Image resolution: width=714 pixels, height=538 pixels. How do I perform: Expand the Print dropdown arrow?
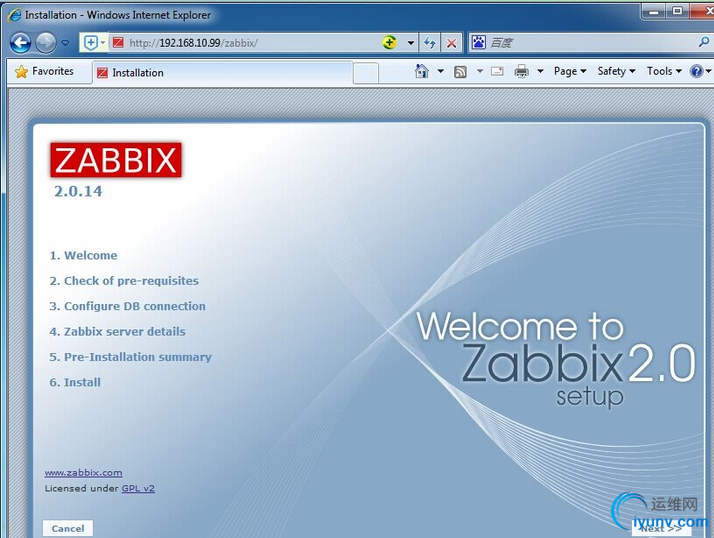tap(540, 71)
